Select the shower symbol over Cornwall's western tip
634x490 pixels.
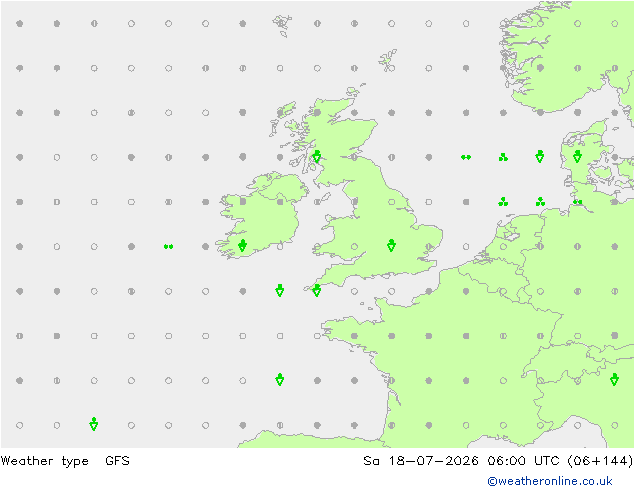tap(317, 290)
